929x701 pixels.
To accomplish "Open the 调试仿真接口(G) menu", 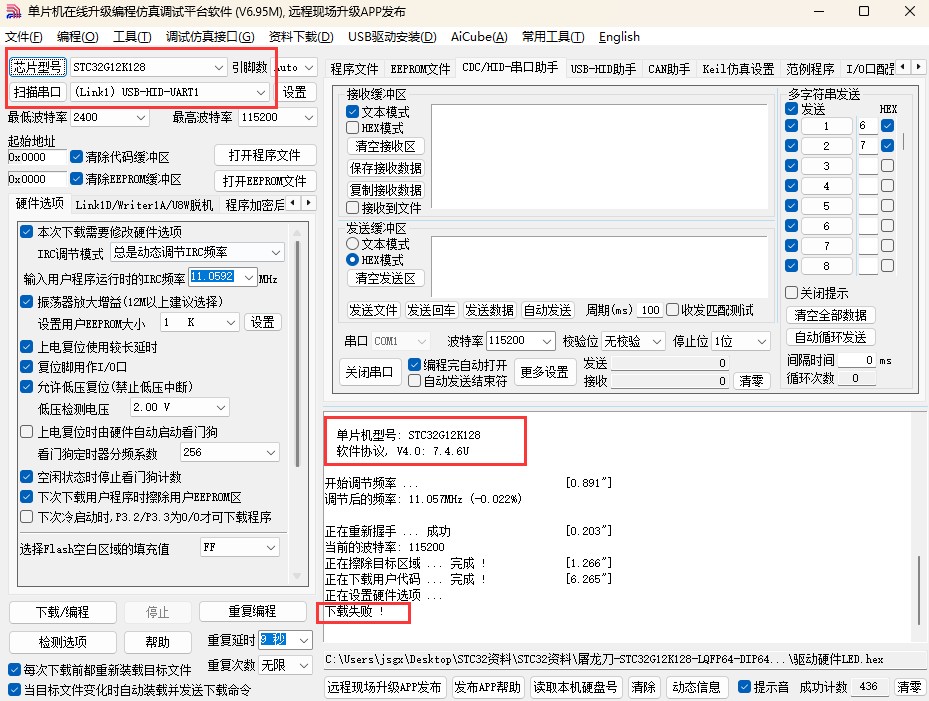I will 210,37.
